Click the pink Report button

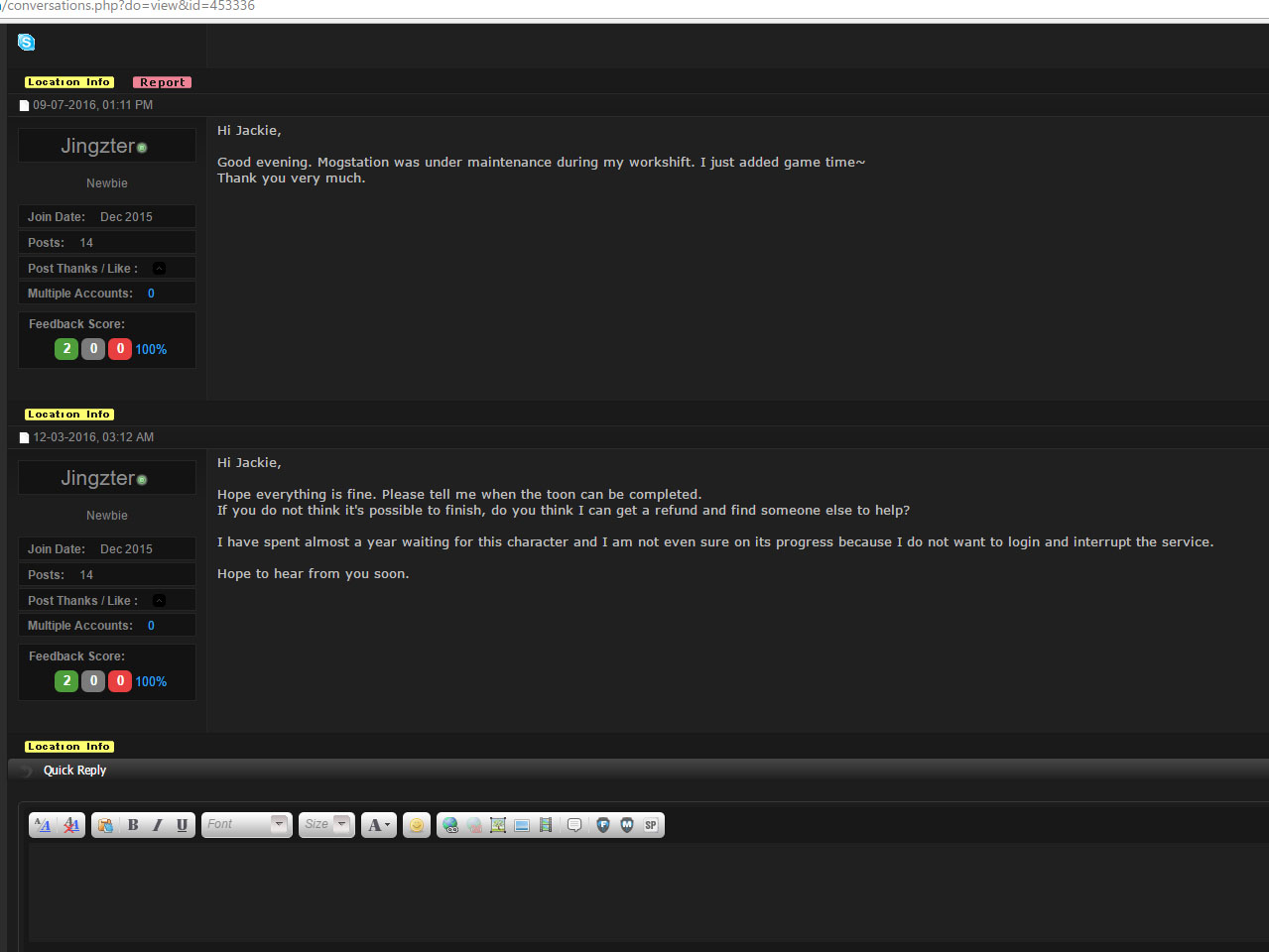click(x=163, y=82)
